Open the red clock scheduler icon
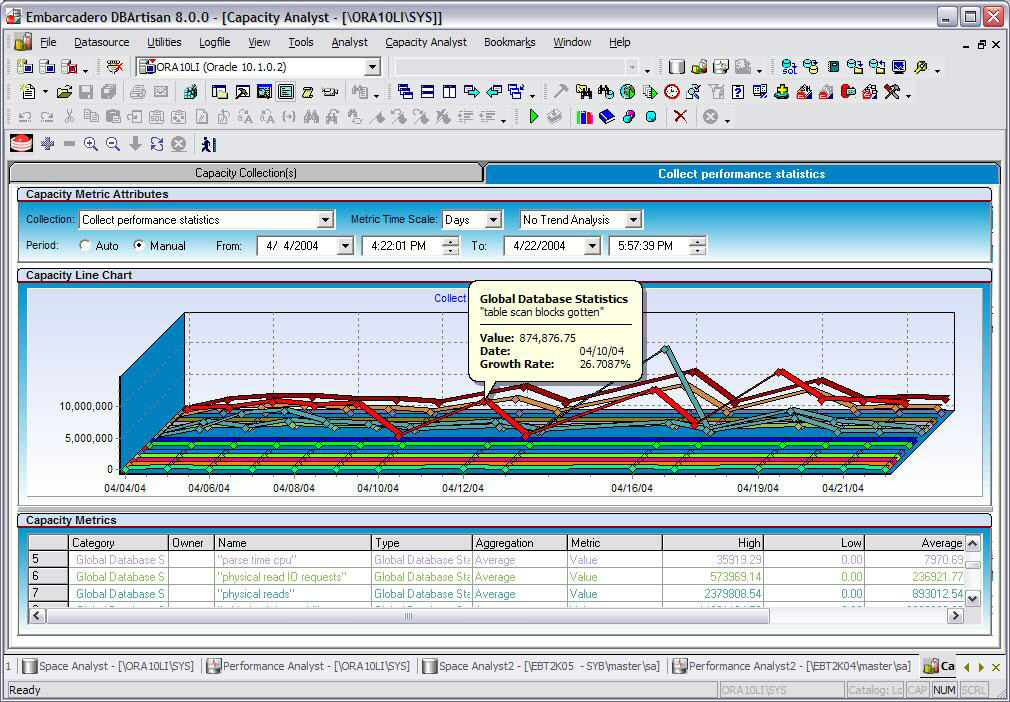 672,92
